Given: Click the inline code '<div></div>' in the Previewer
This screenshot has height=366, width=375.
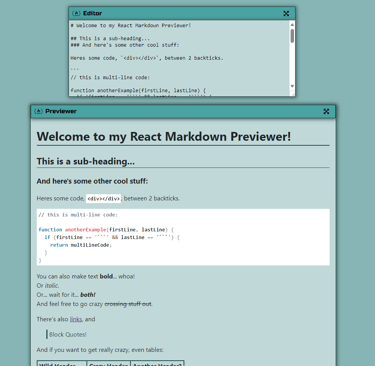Looking at the screenshot, I should click(103, 199).
